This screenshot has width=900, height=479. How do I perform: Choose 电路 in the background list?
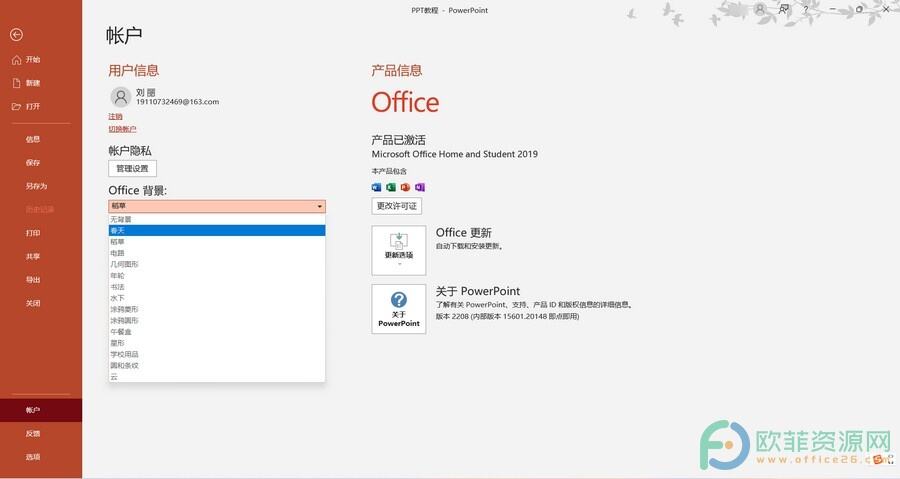click(x=217, y=253)
